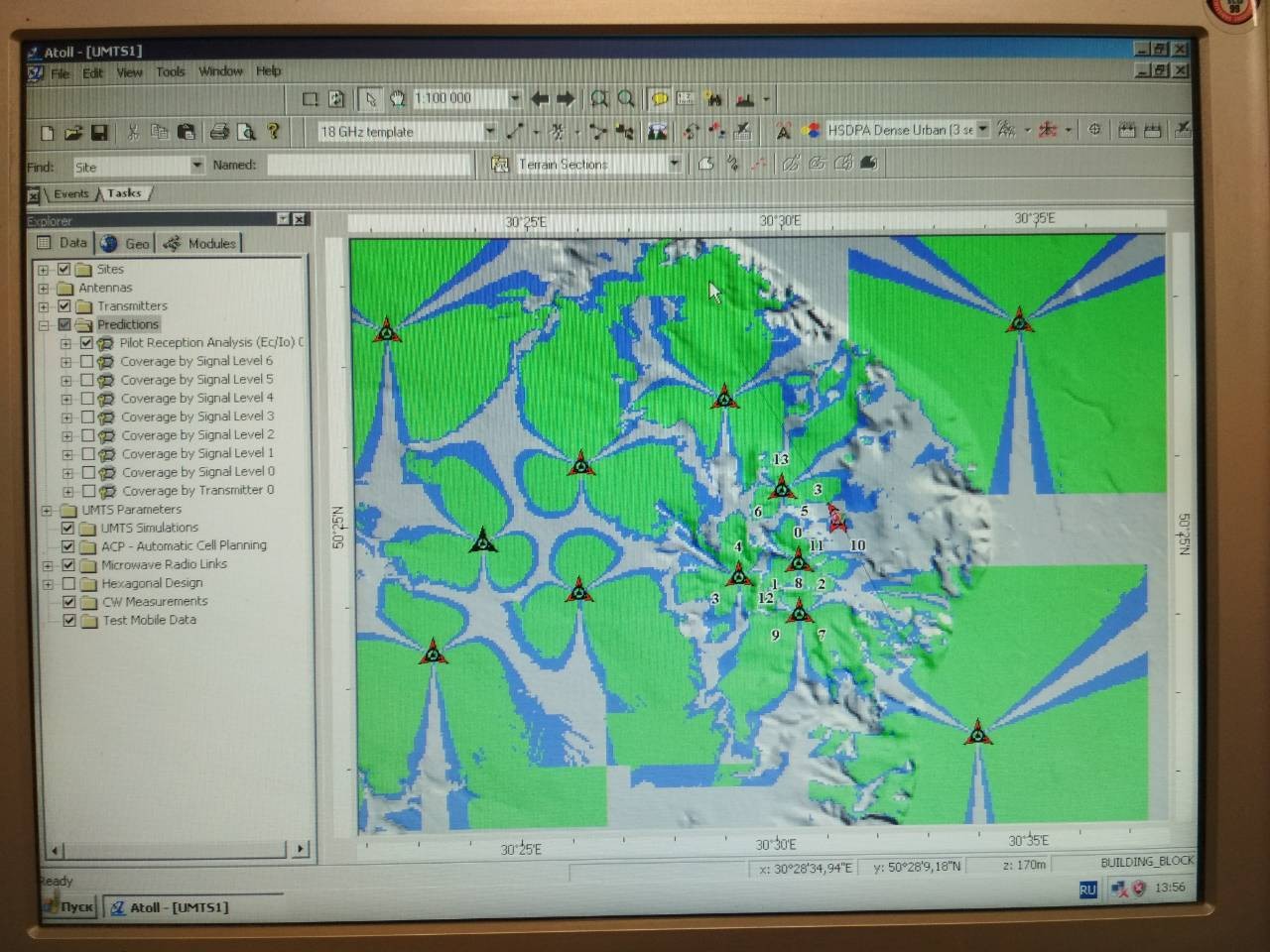
Task: Print the current map
Action: [x=219, y=131]
